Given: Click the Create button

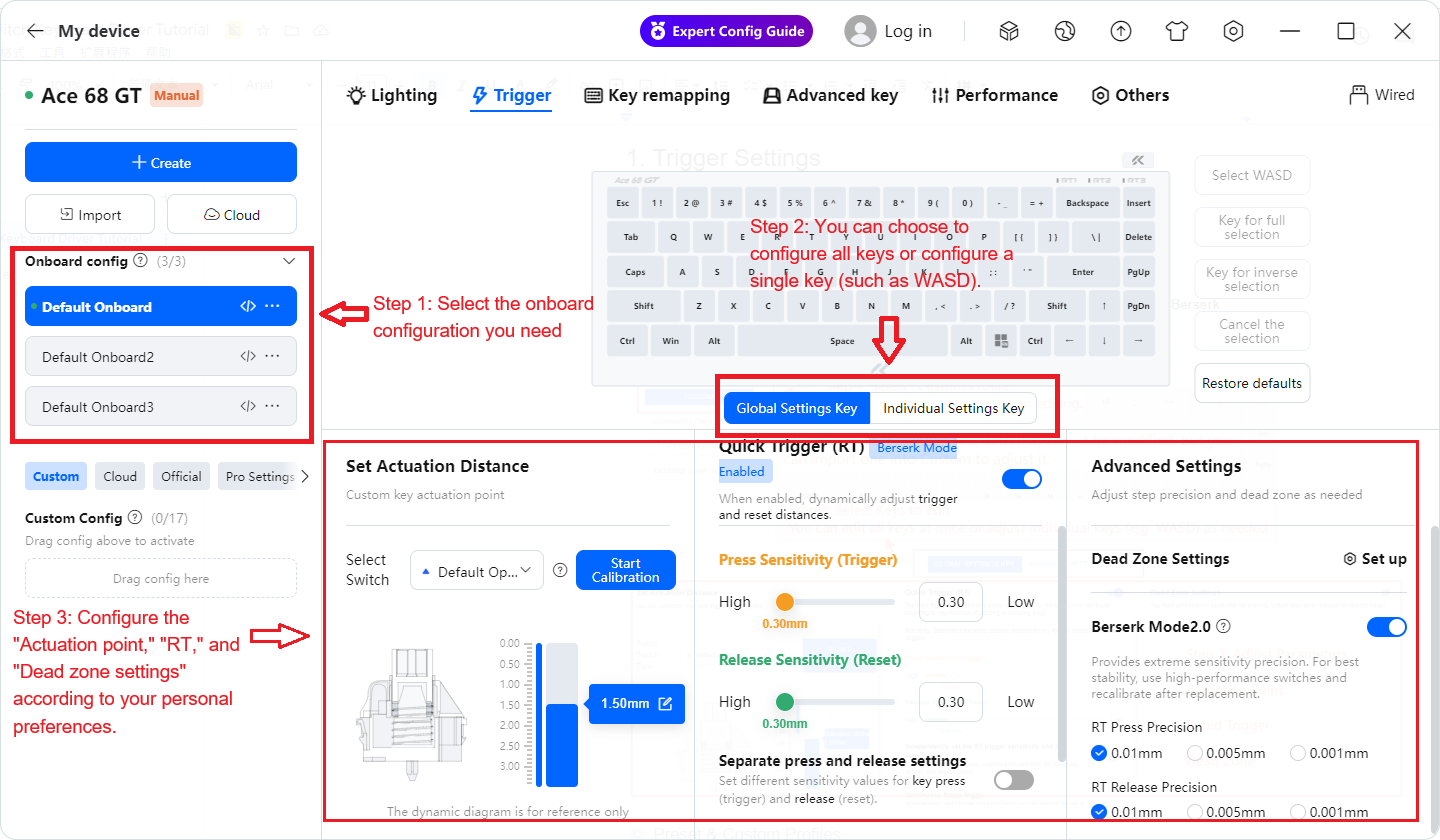Looking at the screenshot, I should [161, 162].
